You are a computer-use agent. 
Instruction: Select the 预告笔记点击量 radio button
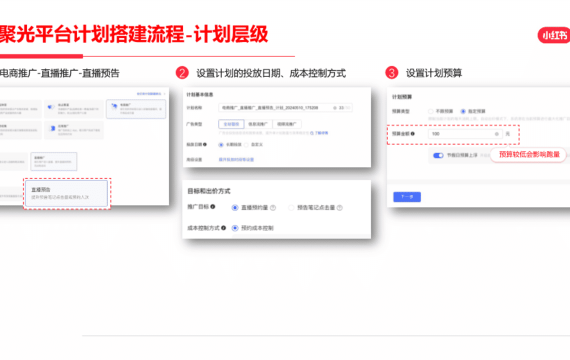click(x=291, y=208)
